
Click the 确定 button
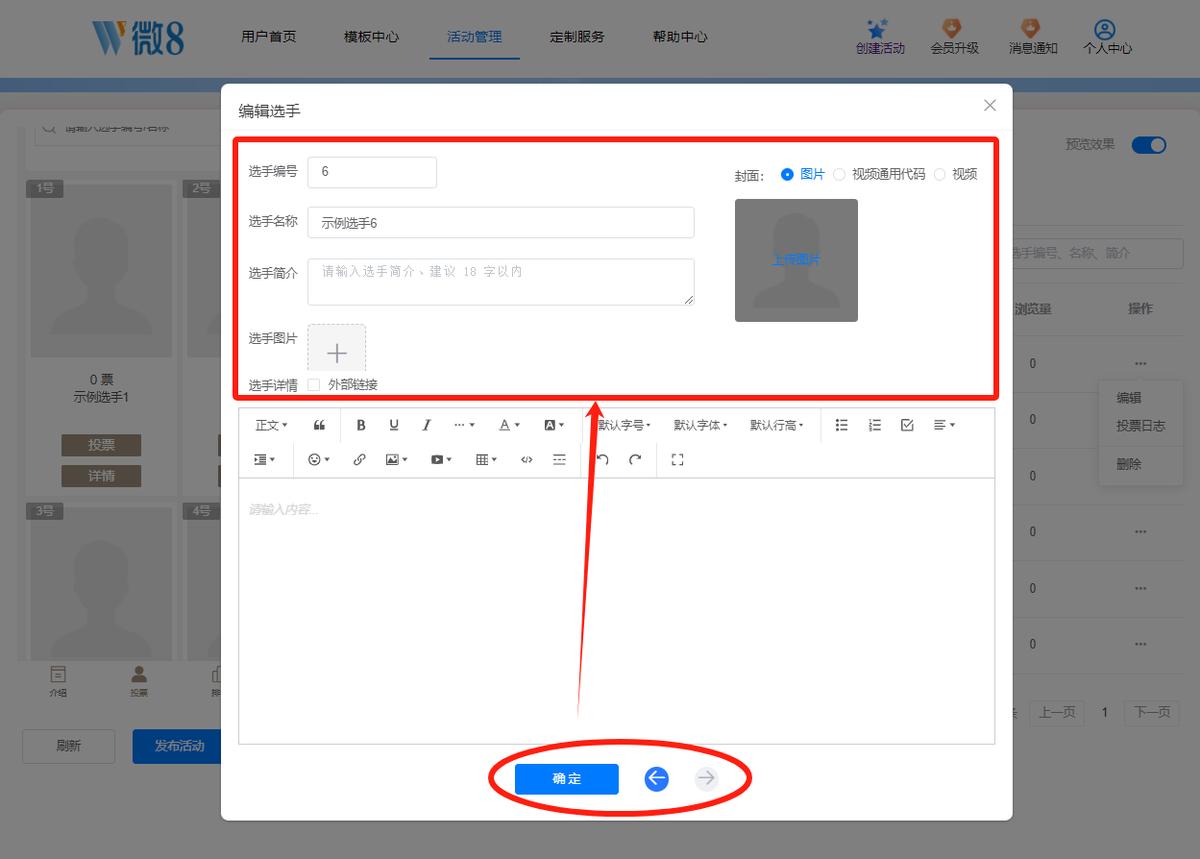[x=567, y=779]
